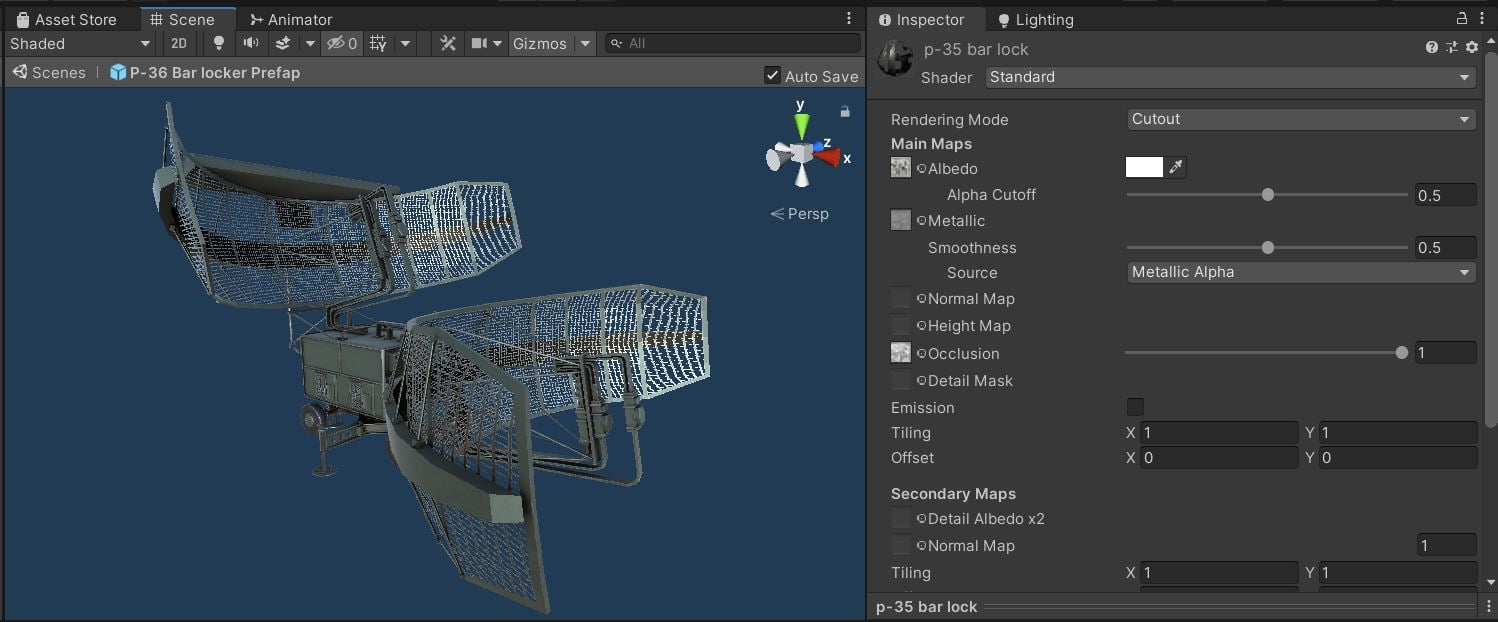
Task: Open the Shader dropdown set to Standard
Action: (1230, 77)
